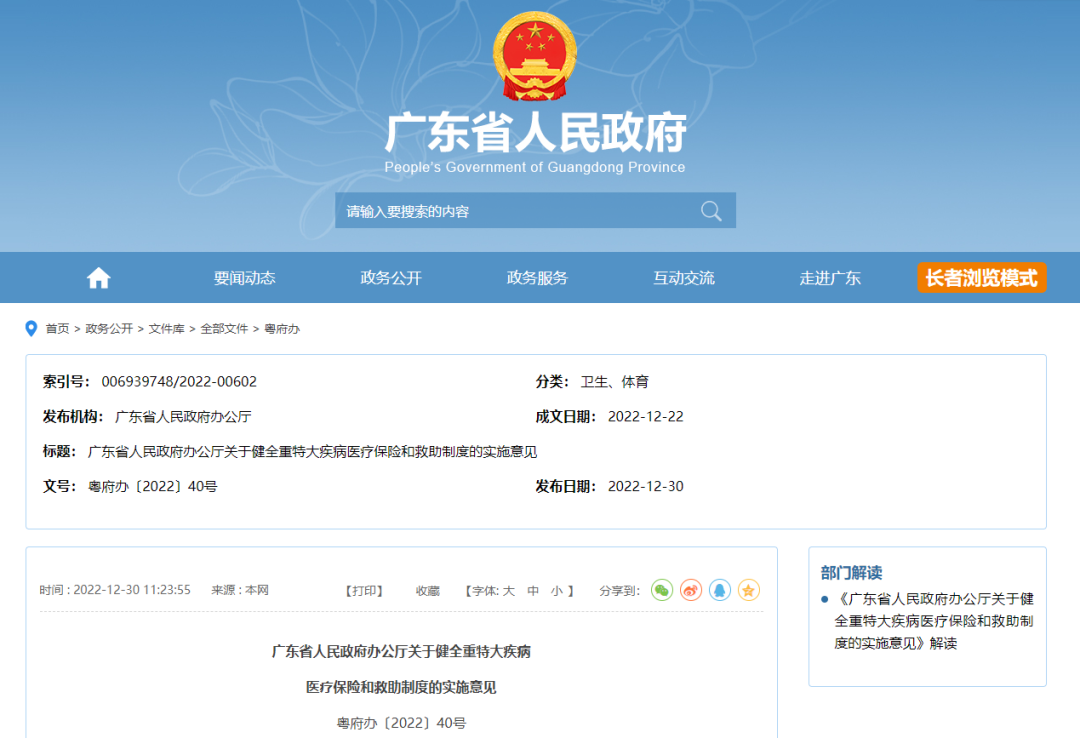This screenshot has height=738, width=1080.
Task: Enable 长者浏览模式 with the orange button
Action: 981,278
